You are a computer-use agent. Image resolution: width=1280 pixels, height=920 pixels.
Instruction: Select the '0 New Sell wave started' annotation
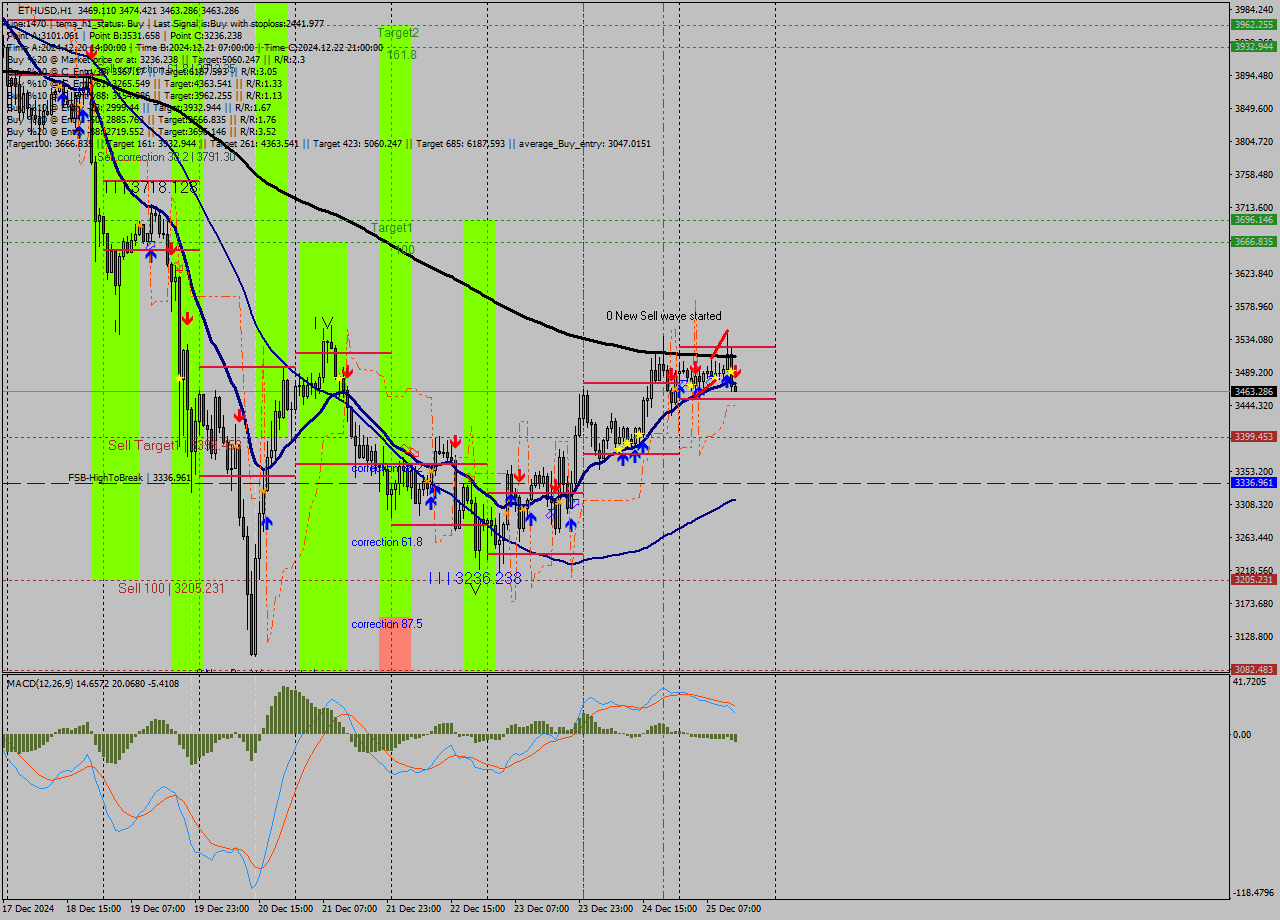664,316
